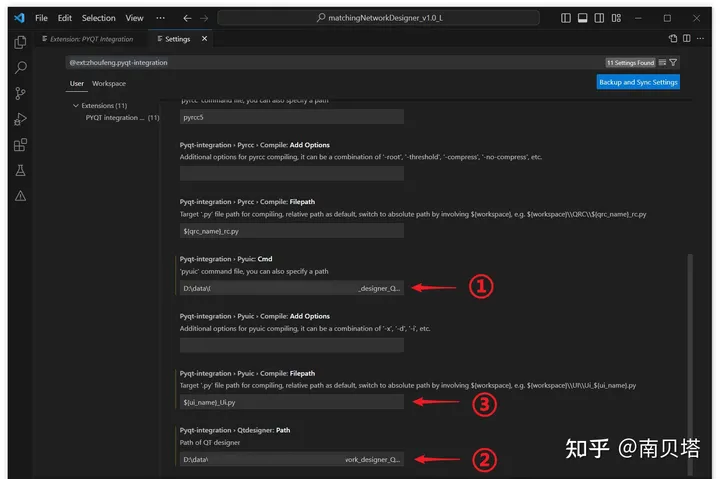
Task: Toggle the bottom panel layout icon
Action: (x=582, y=18)
